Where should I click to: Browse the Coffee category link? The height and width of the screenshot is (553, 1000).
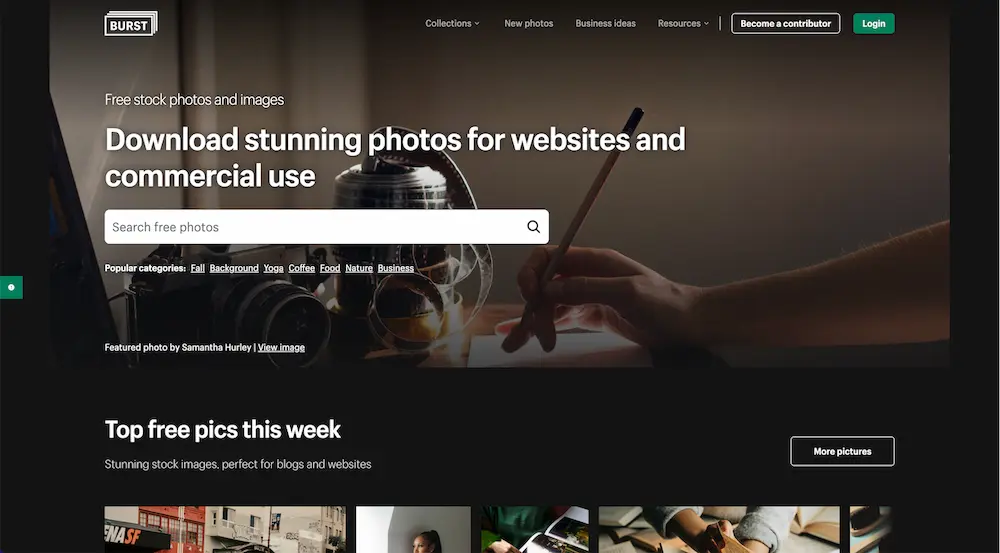(302, 268)
